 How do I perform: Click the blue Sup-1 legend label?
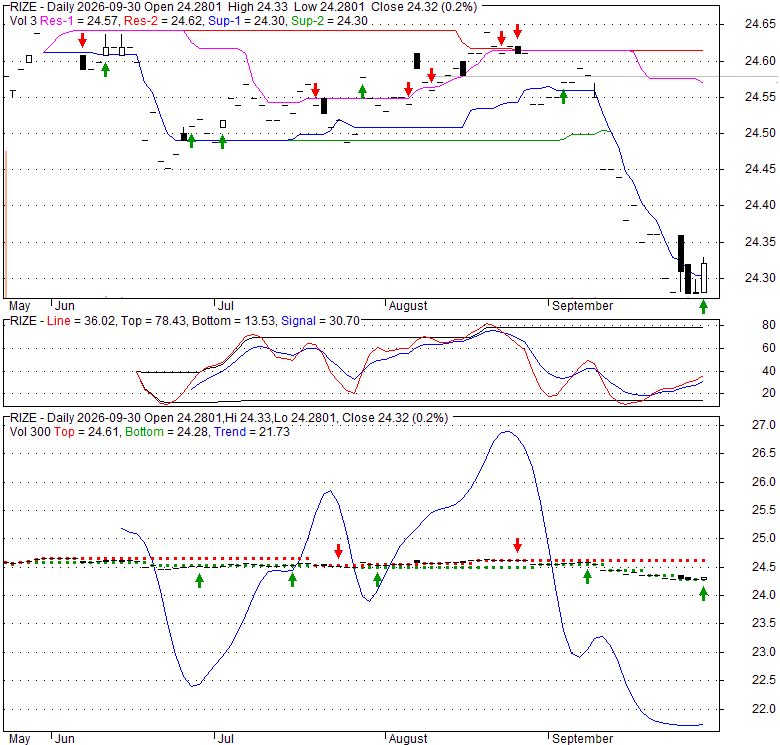225,21
